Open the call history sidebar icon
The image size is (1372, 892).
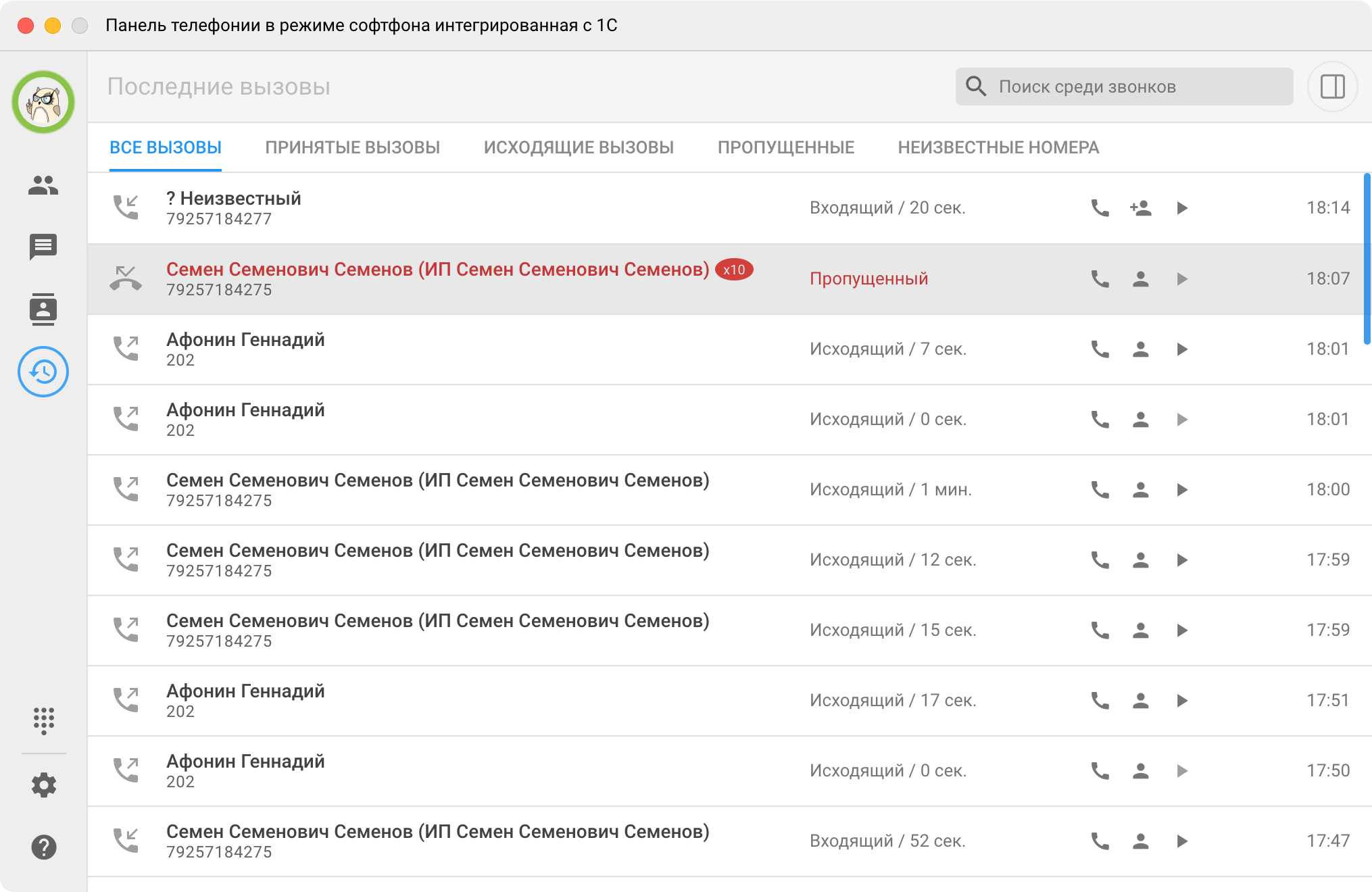(43, 372)
